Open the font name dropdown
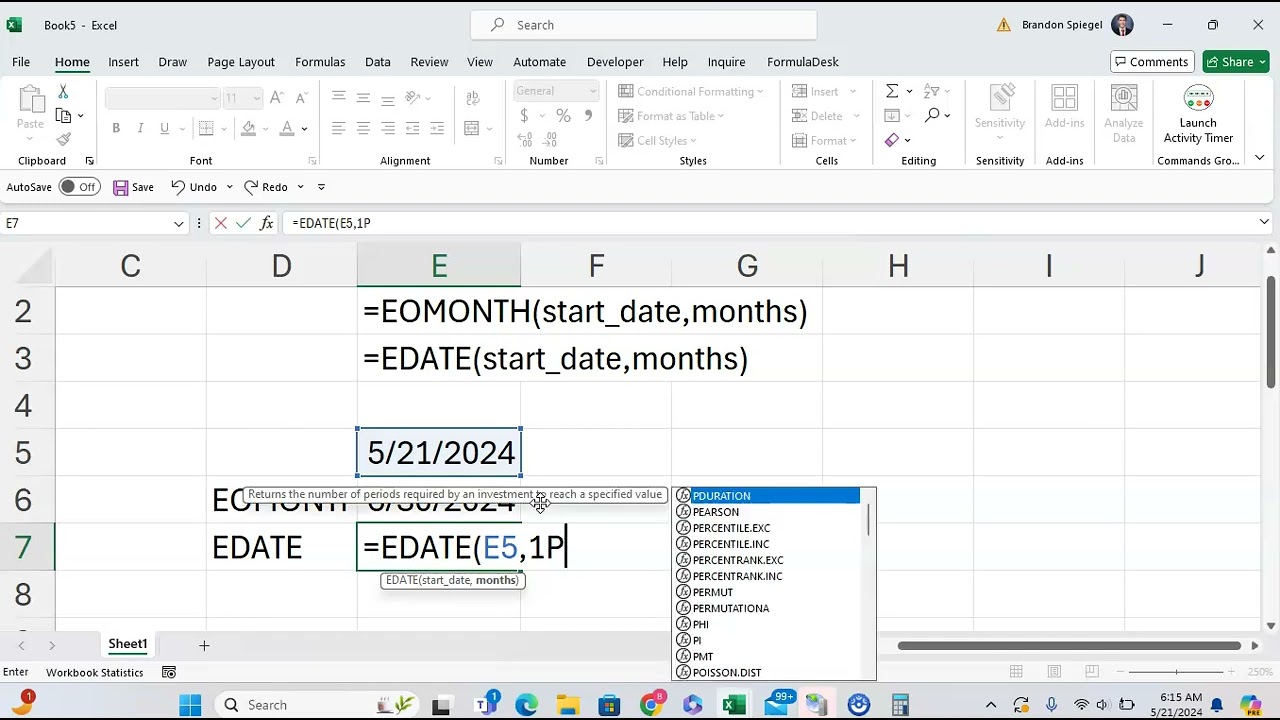The image size is (1280, 720). [213, 98]
